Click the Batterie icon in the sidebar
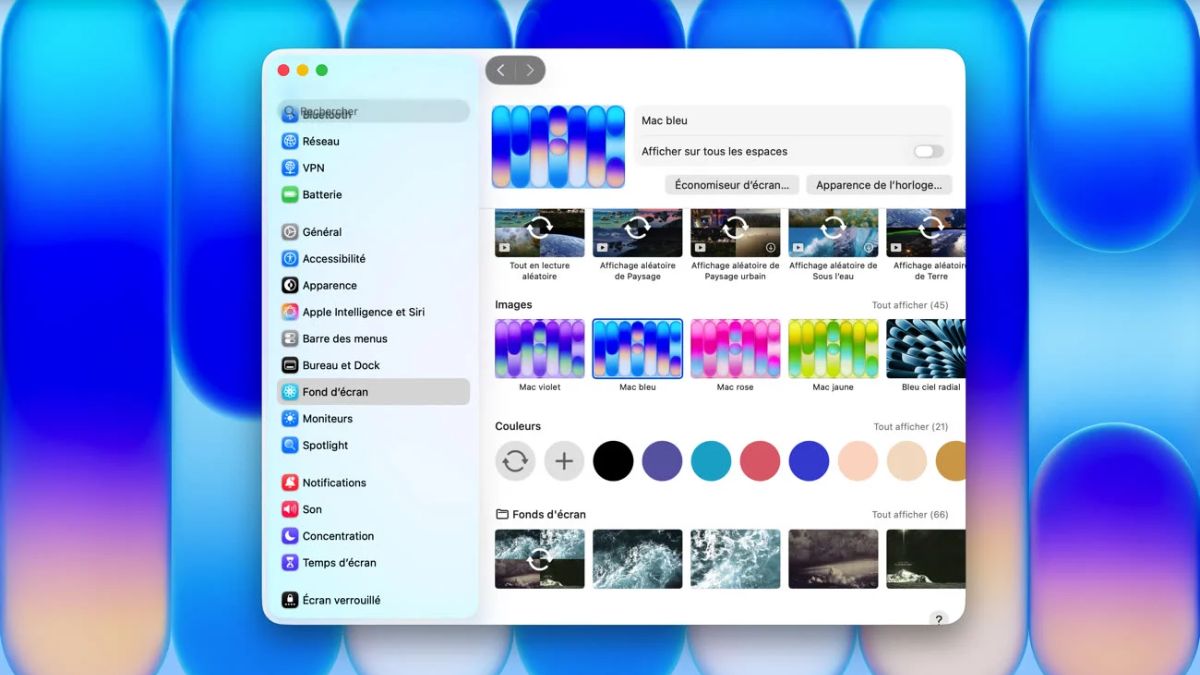This screenshot has height=675, width=1200. (289, 194)
